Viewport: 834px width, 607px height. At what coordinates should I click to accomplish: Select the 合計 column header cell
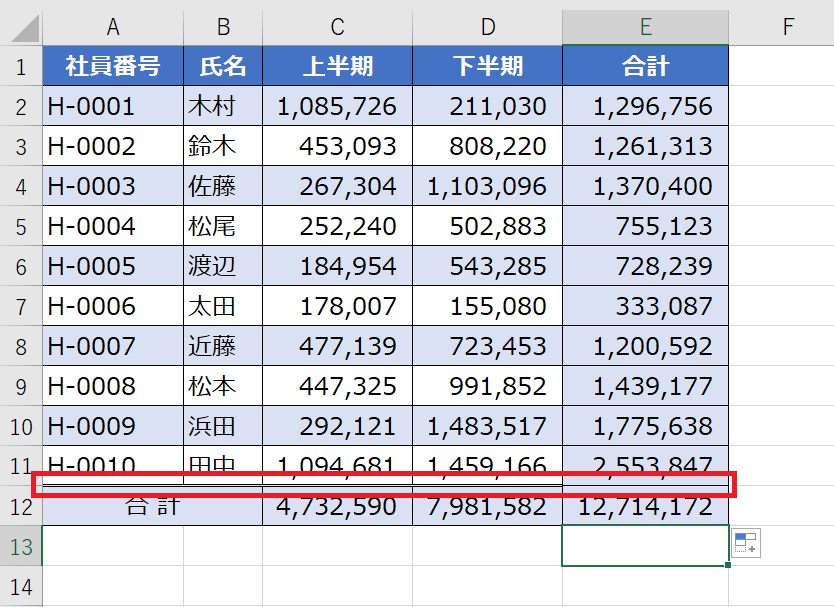tap(645, 66)
